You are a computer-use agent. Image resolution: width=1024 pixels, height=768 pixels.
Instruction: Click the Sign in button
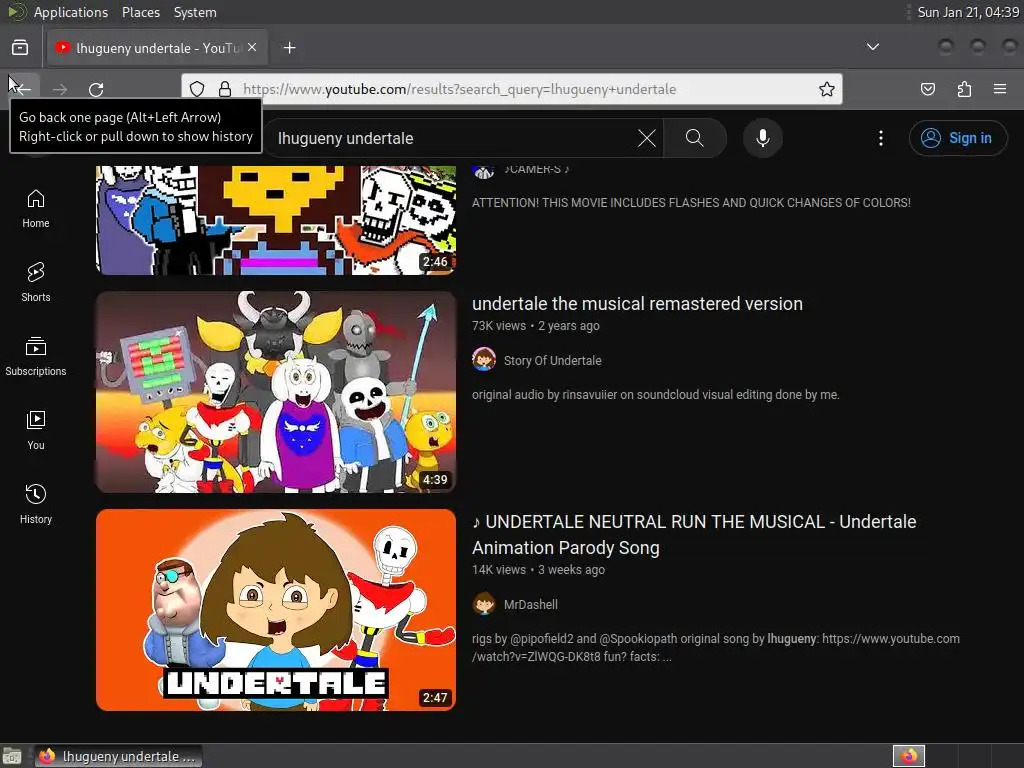pos(958,138)
